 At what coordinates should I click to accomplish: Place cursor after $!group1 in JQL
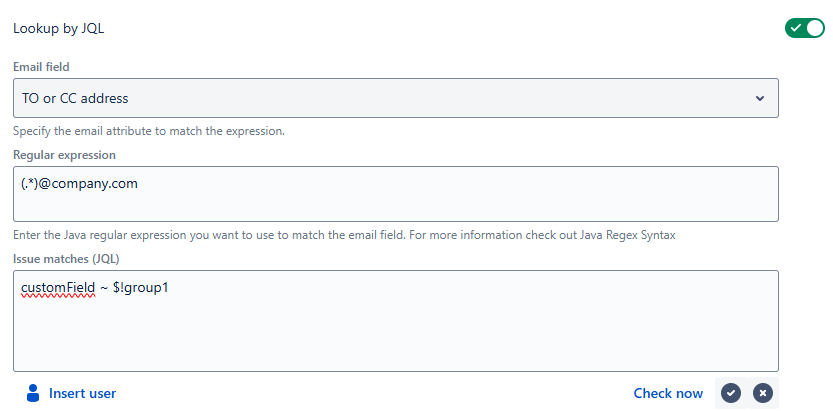tap(169, 288)
